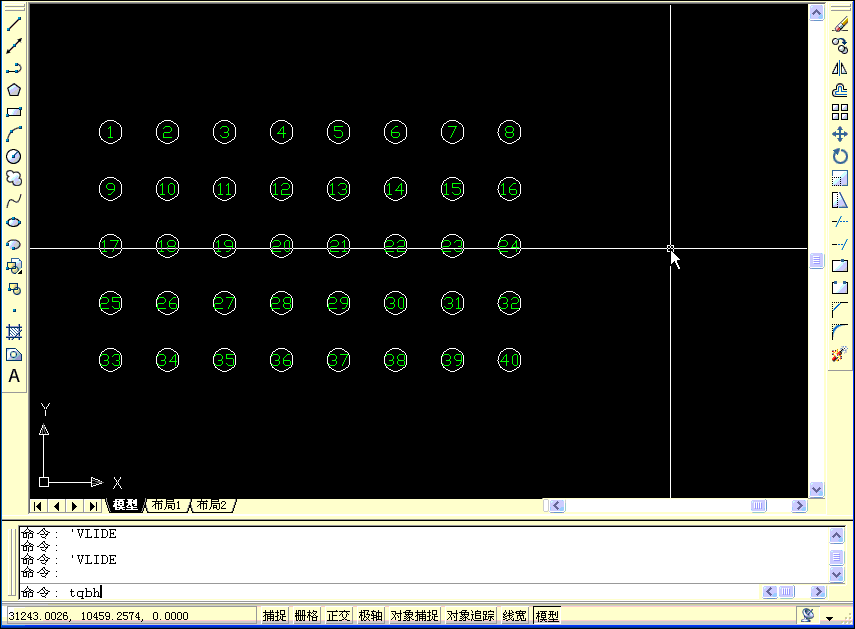This screenshot has width=855, height=629.
Task: Open the Insert Block tool
Action: point(14,267)
